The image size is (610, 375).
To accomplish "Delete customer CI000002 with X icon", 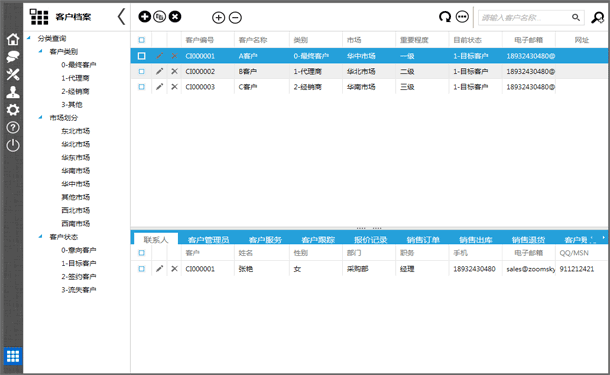I will 174,71.
